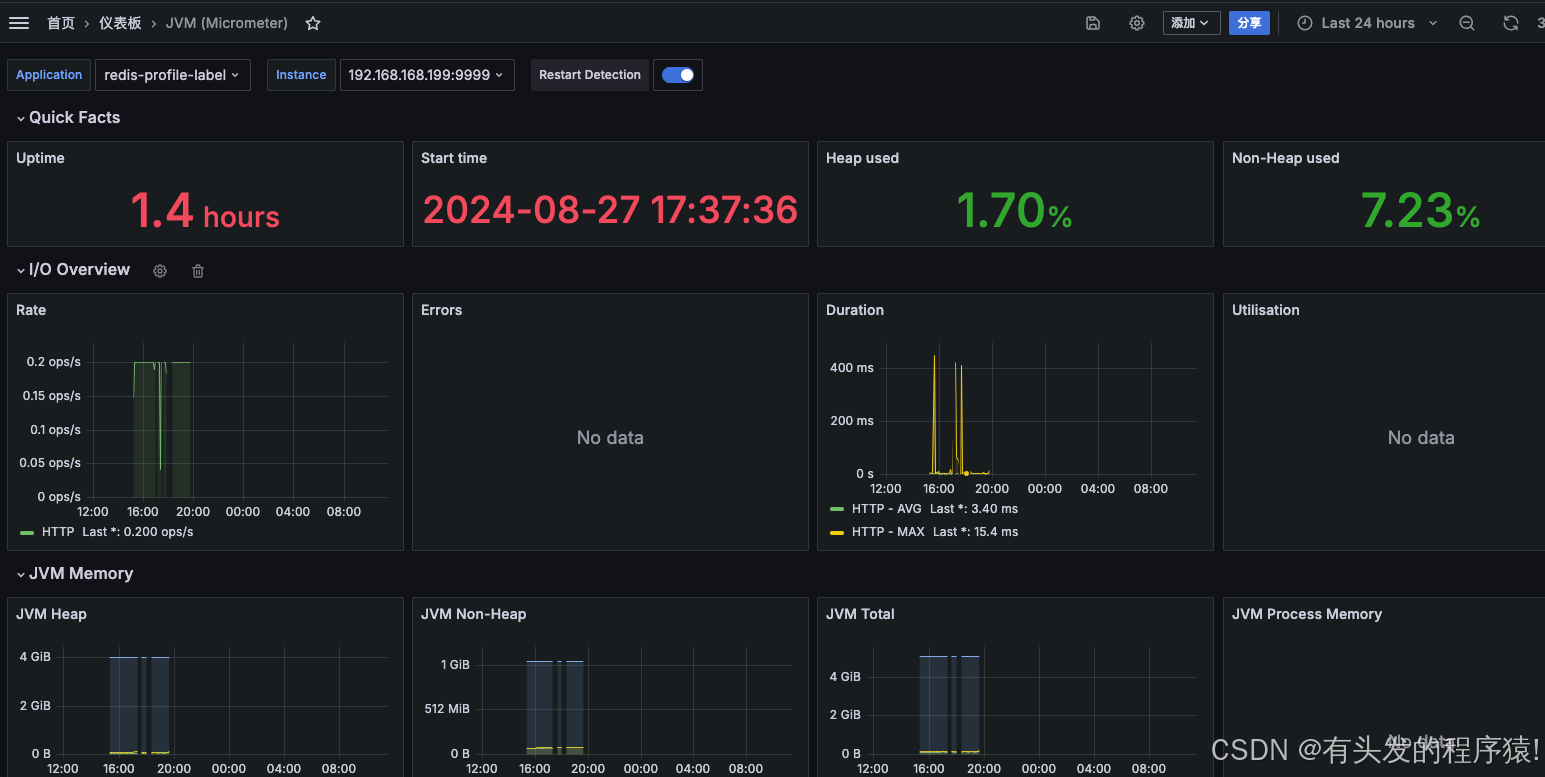
Task: Zoom out the time range
Action: (x=1467, y=23)
